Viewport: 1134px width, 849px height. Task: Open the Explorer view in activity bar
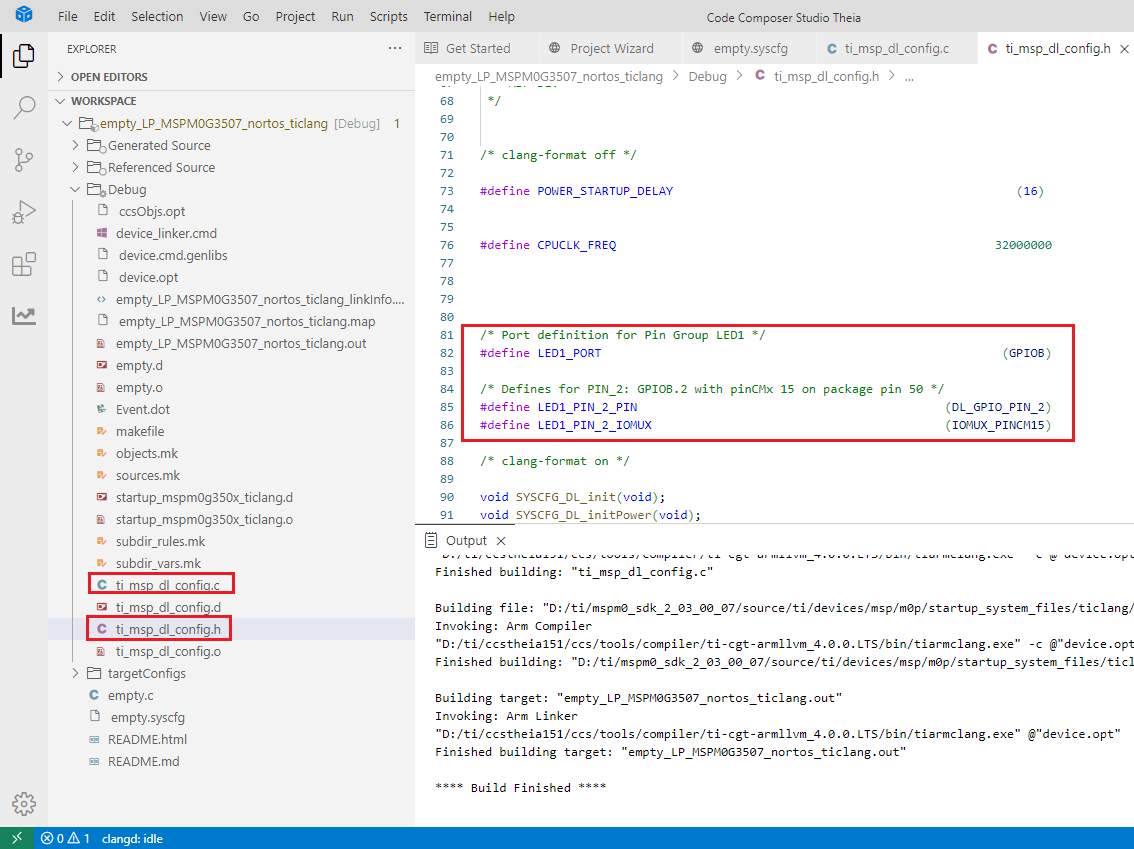click(24, 56)
